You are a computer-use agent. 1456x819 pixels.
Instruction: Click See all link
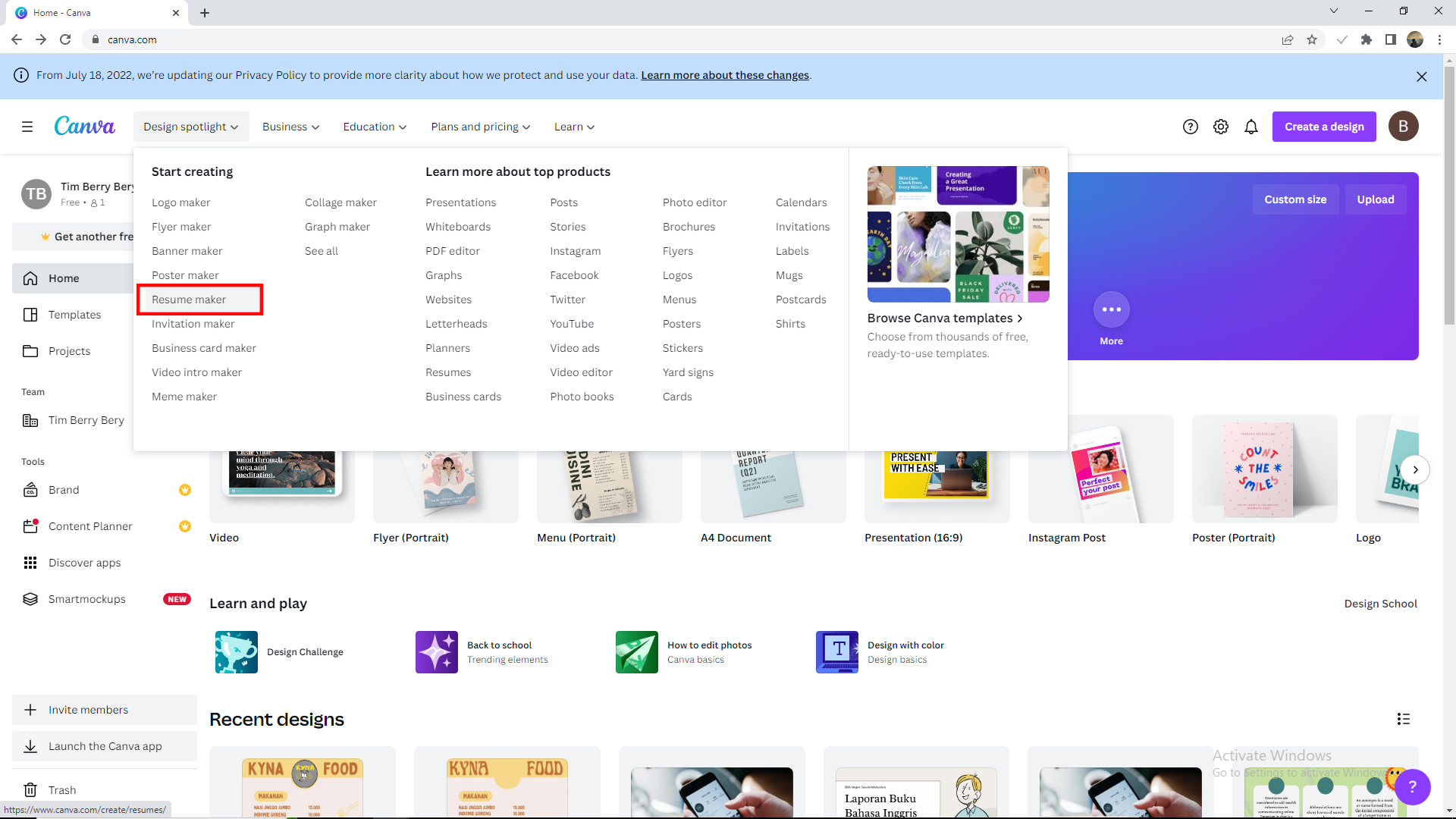322,251
